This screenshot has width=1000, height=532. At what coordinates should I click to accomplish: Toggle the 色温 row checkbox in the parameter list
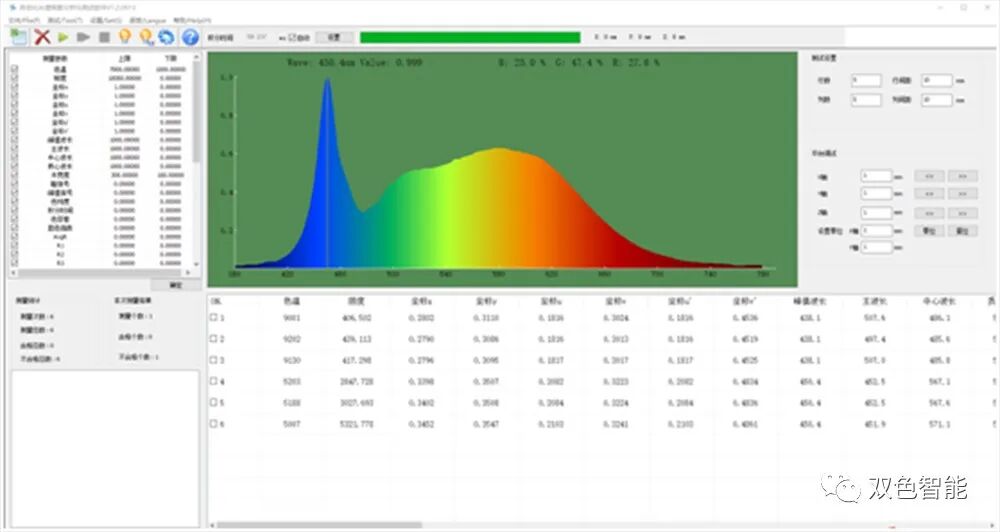tap(15, 69)
